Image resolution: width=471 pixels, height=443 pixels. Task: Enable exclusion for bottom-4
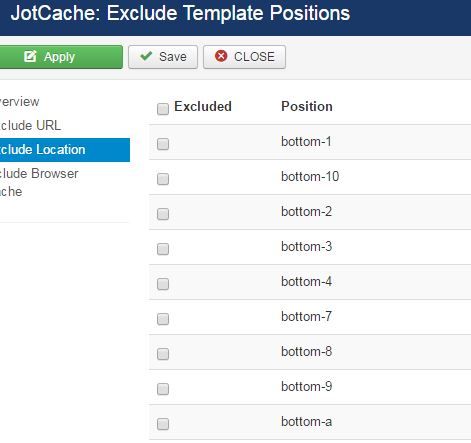163,284
